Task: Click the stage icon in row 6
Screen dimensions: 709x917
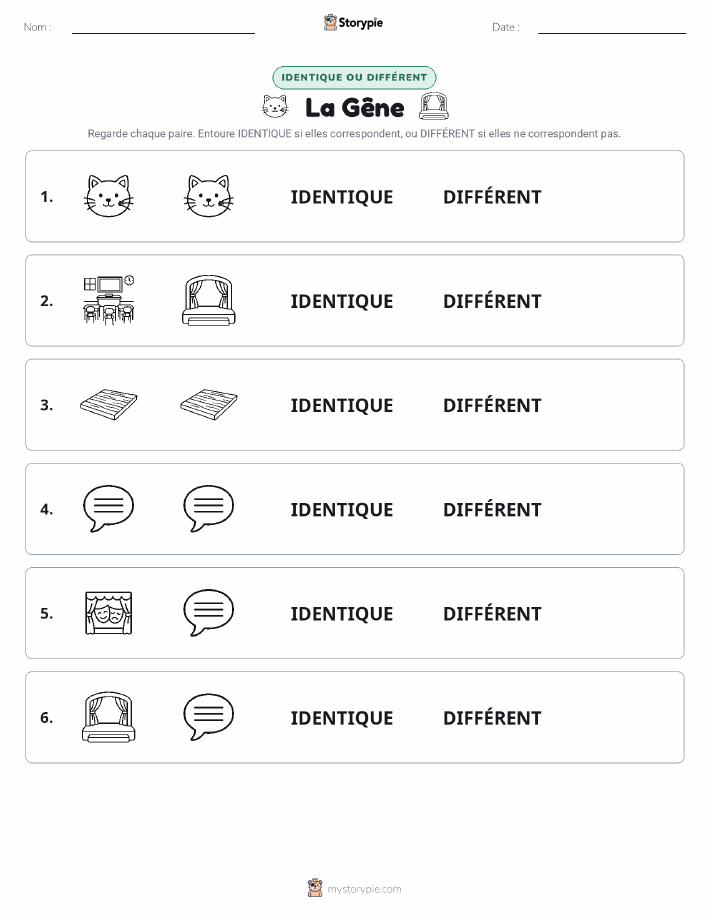Action: [109, 717]
